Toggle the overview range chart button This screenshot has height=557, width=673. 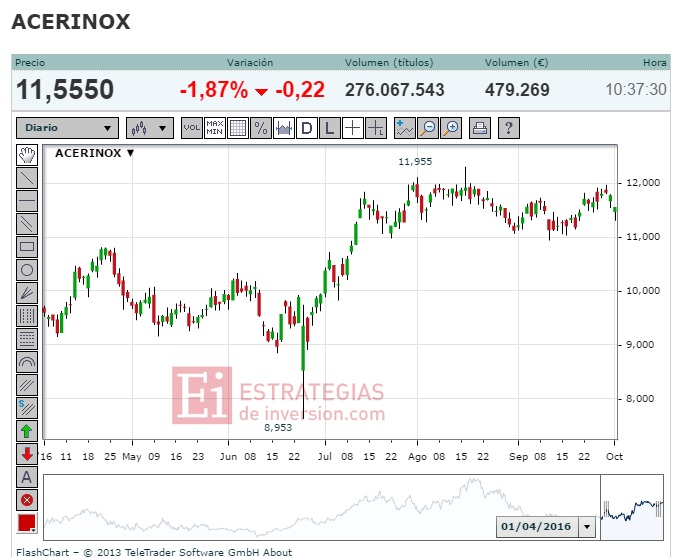click(x=284, y=128)
